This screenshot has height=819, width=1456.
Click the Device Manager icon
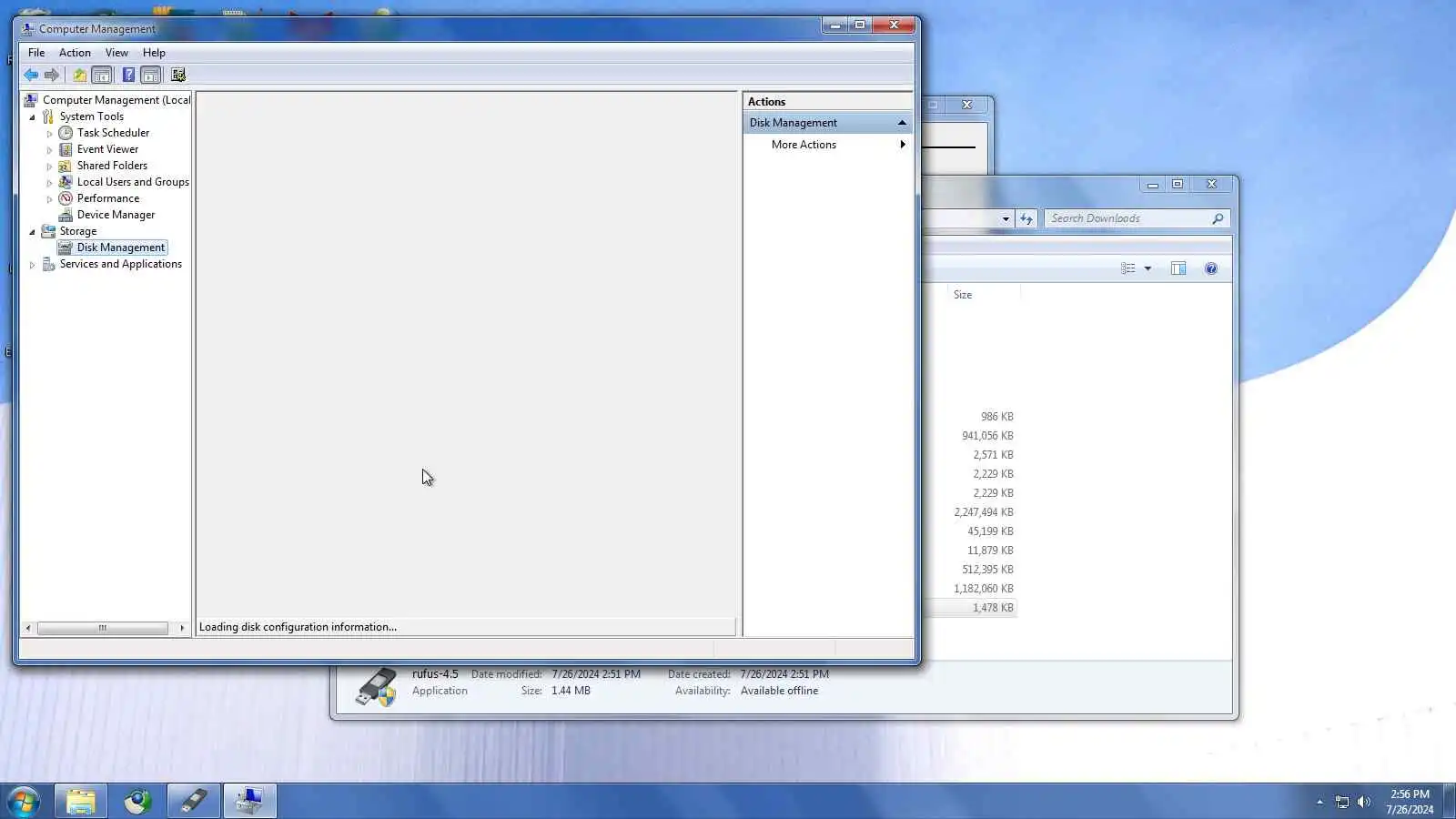pyautogui.click(x=66, y=215)
